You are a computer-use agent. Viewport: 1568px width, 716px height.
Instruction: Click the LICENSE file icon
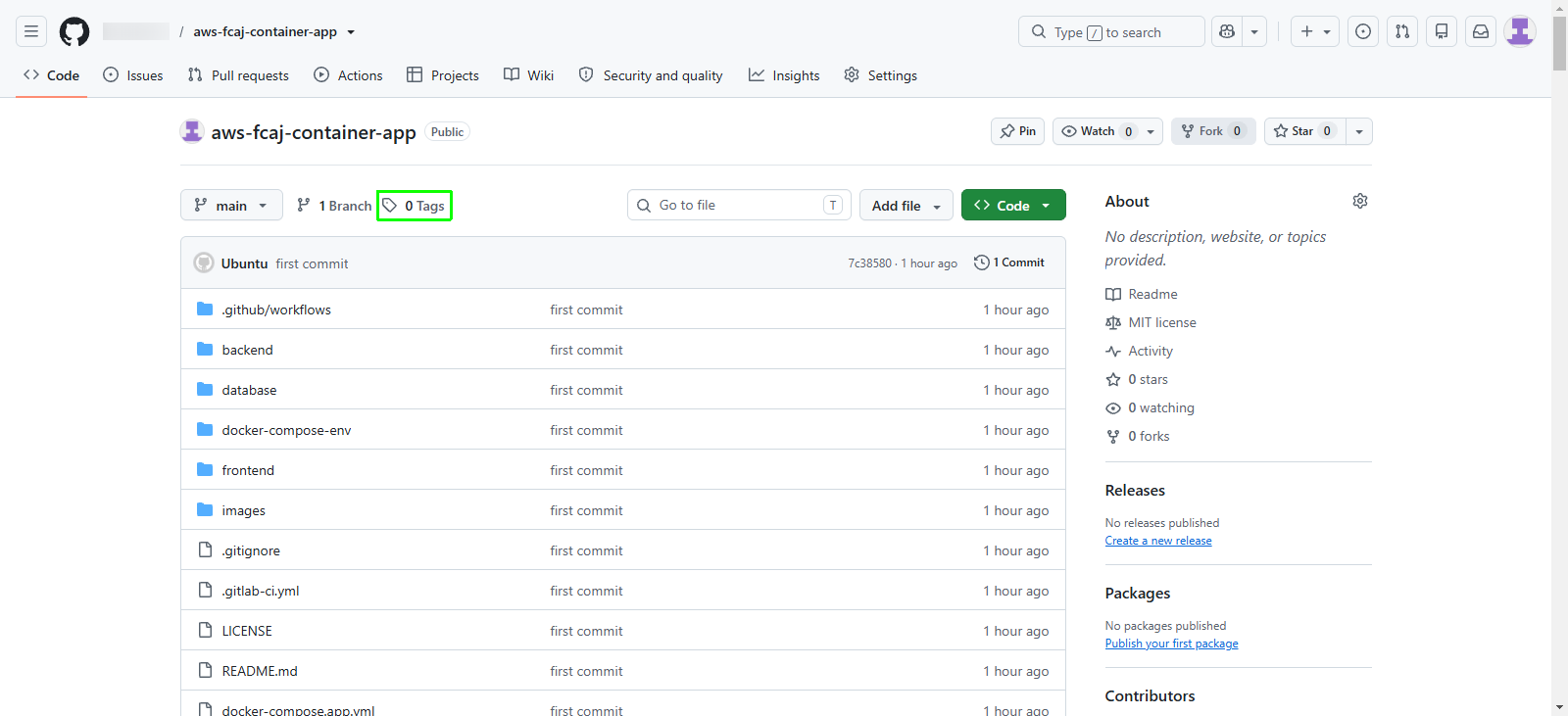point(205,631)
